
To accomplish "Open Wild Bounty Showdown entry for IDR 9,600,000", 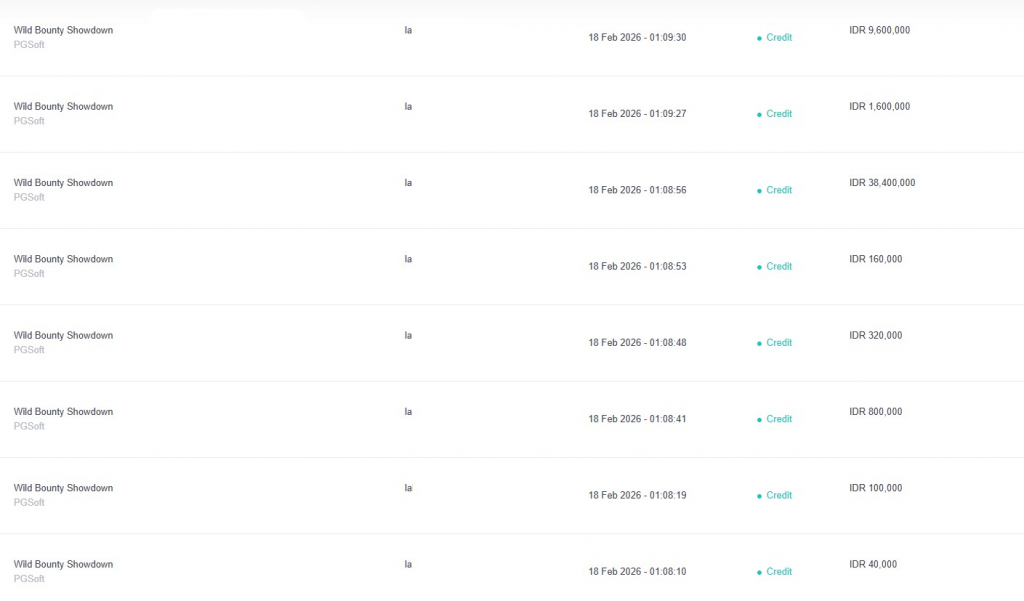I will (x=63, y=30).
